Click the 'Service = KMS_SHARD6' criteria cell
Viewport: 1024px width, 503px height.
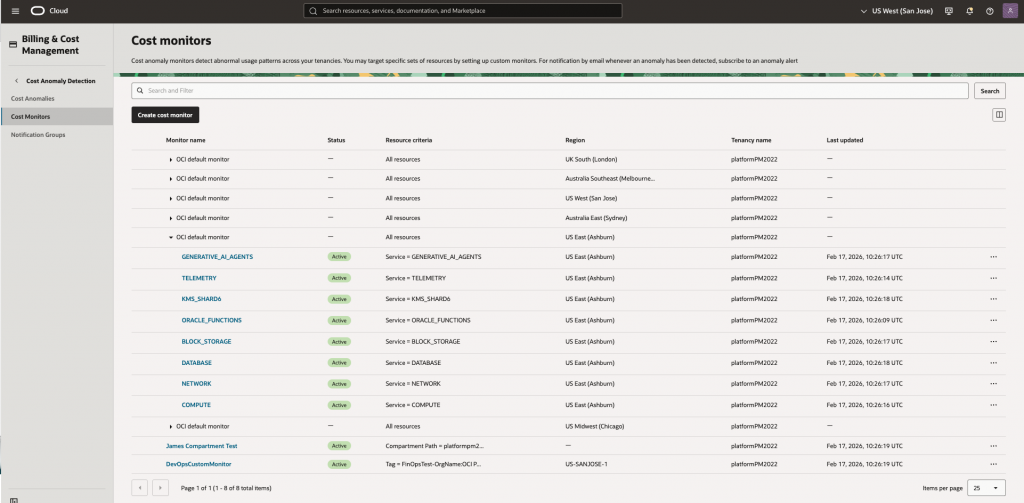point(418,299)
